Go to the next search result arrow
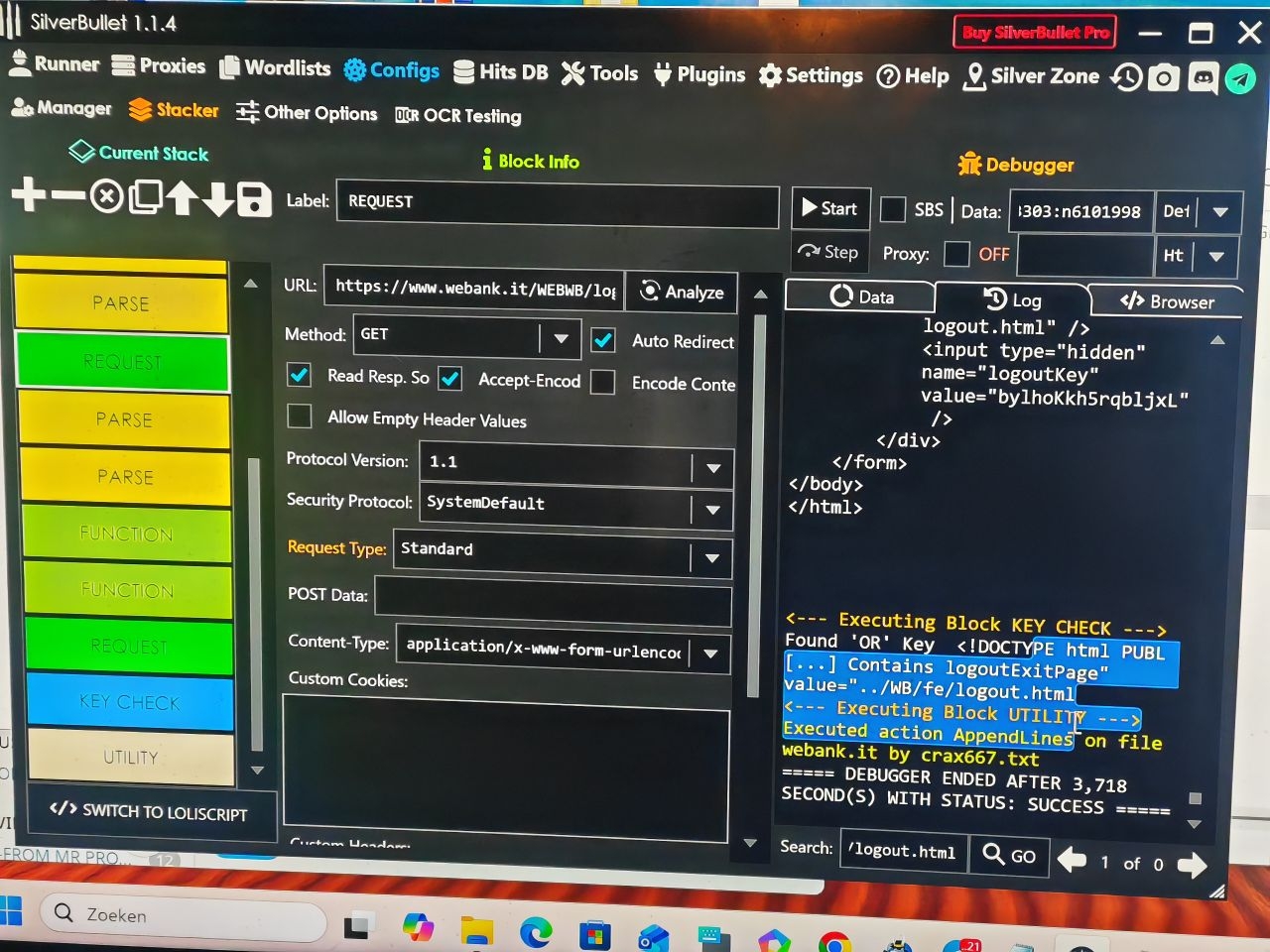Viewport: 1270px width, 952px height. coord(1192,865)
